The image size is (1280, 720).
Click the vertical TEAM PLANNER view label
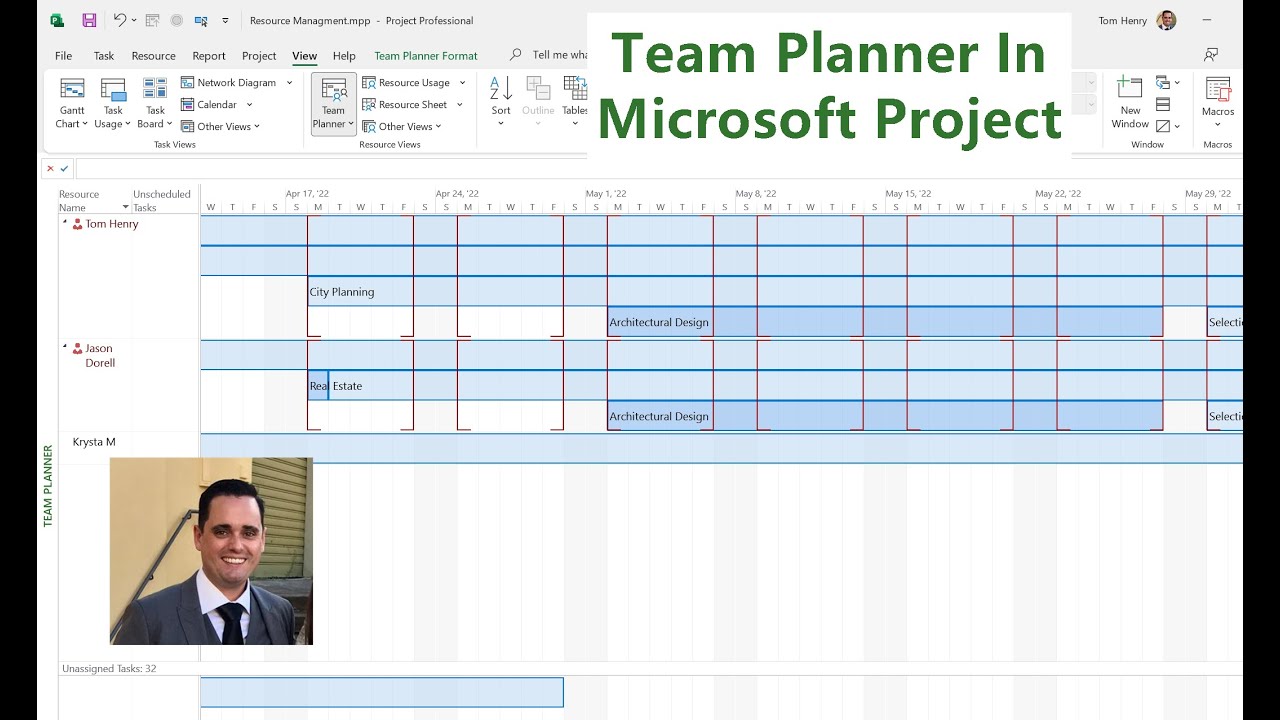click(x=47, y=484)
